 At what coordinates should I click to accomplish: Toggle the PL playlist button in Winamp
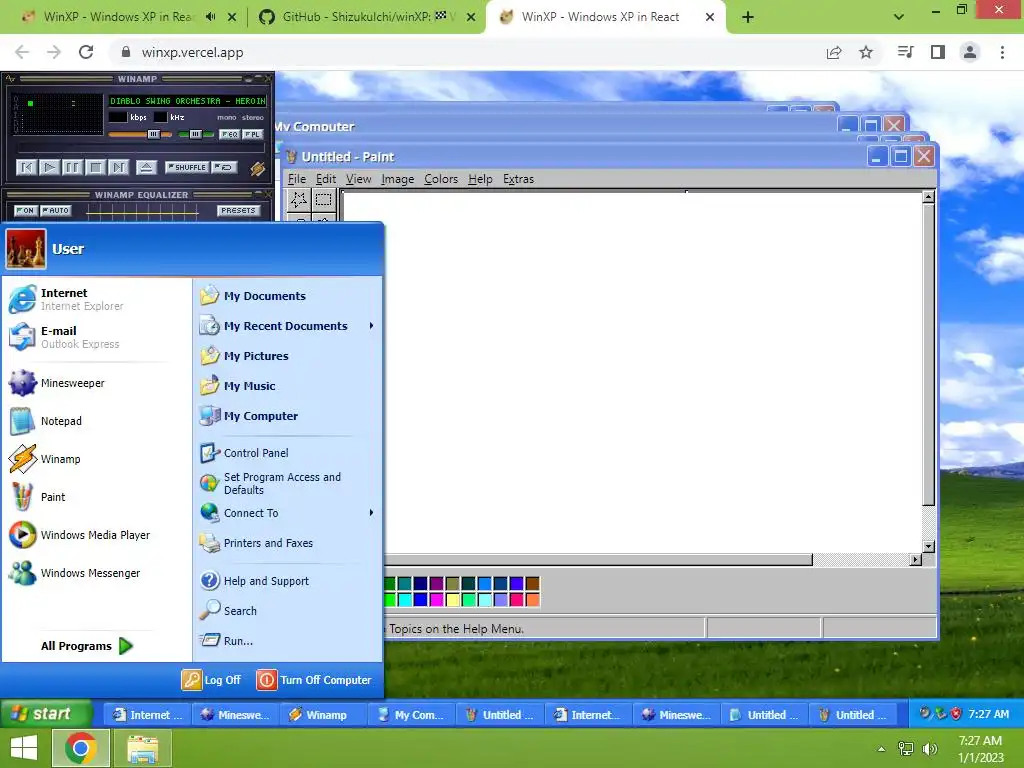click(x=253, y=135)
